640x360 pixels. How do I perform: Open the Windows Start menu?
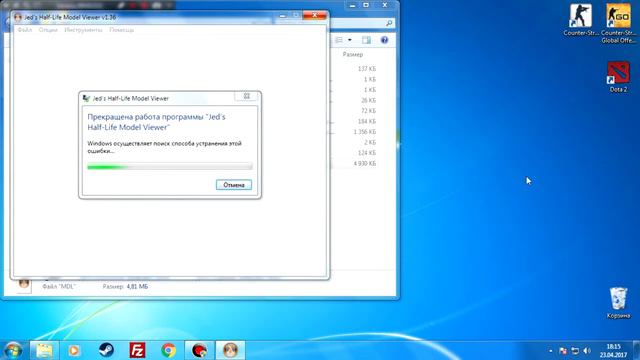pyautogui.click(x=13, y=350)
